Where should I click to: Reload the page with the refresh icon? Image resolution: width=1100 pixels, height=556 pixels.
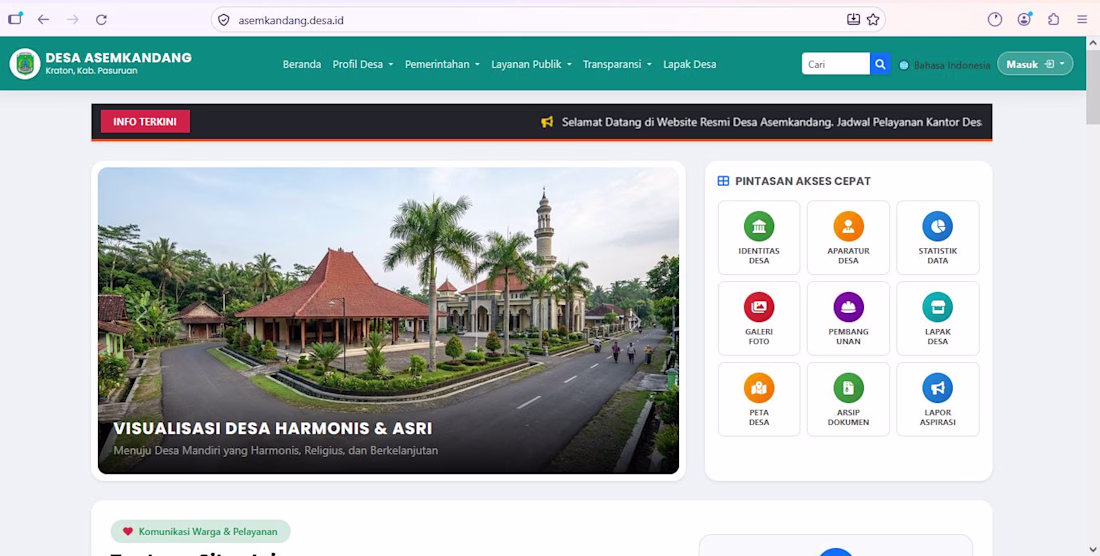(x=101, y=20)
